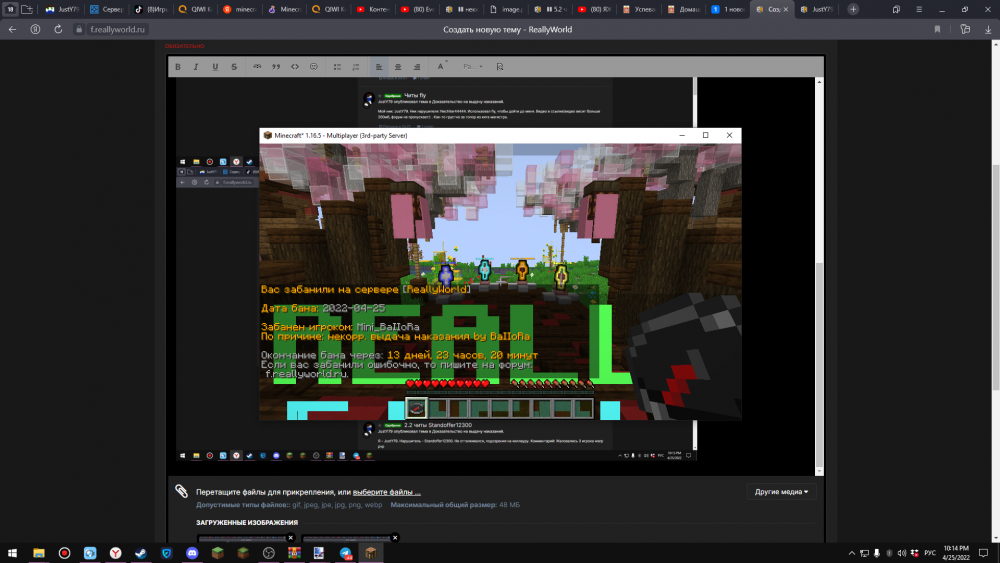Open Steam from the taskbar

[x=141, y=553]
